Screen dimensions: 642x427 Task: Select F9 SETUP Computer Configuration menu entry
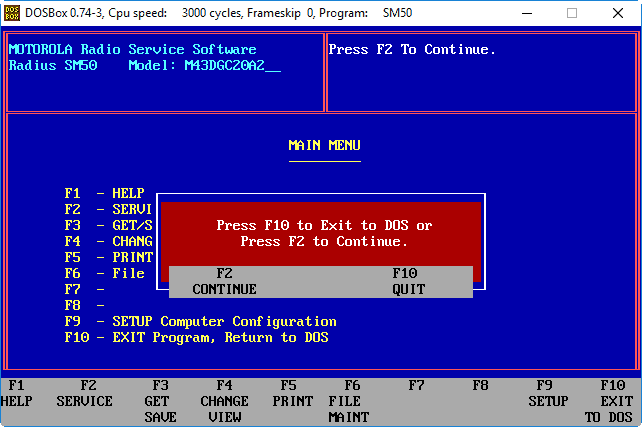coord(200,322)
